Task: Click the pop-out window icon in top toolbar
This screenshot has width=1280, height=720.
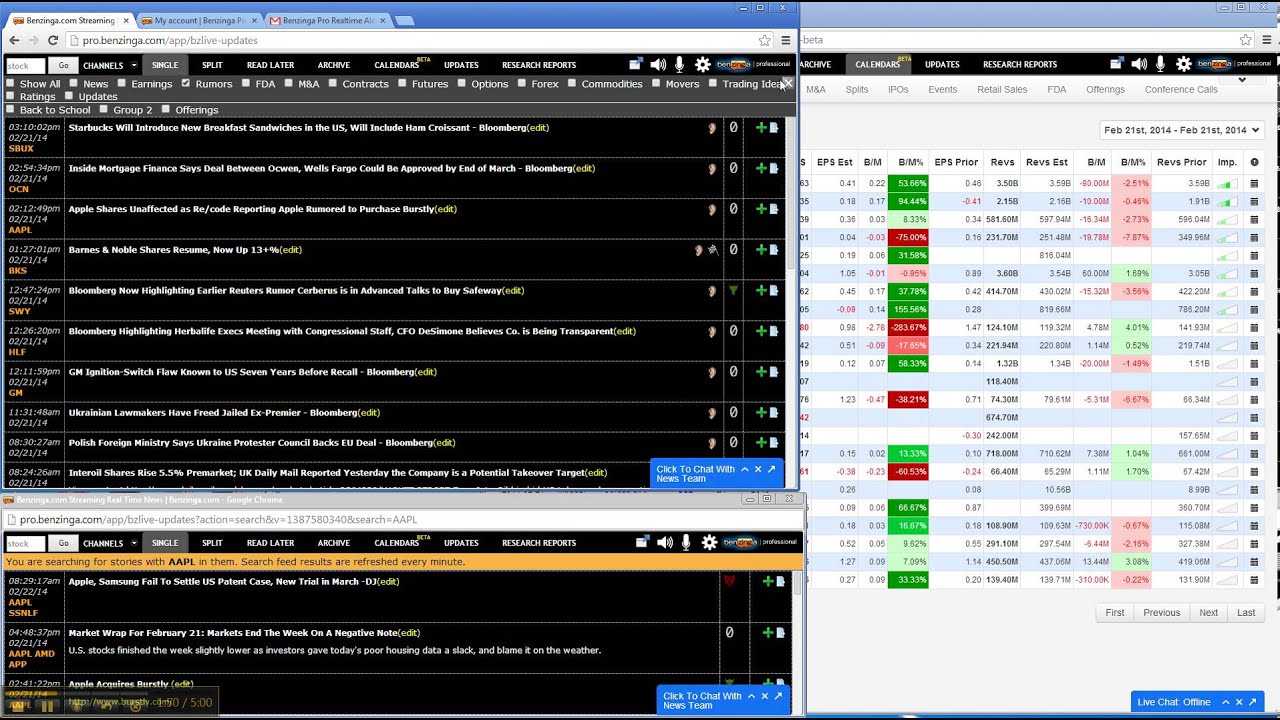Action: coord(636,64)
